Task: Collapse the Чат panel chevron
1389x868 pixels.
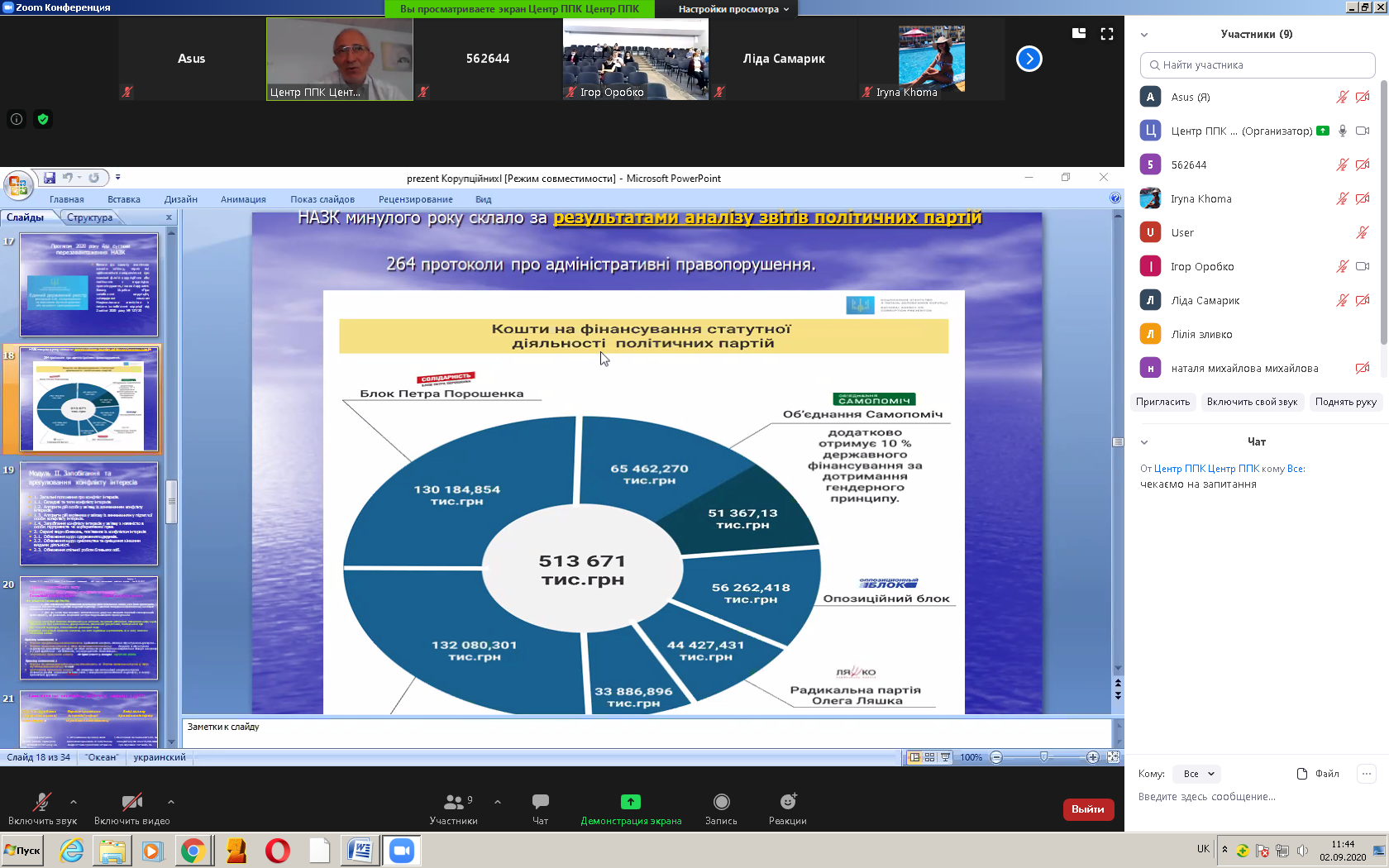Action: 1144,442
